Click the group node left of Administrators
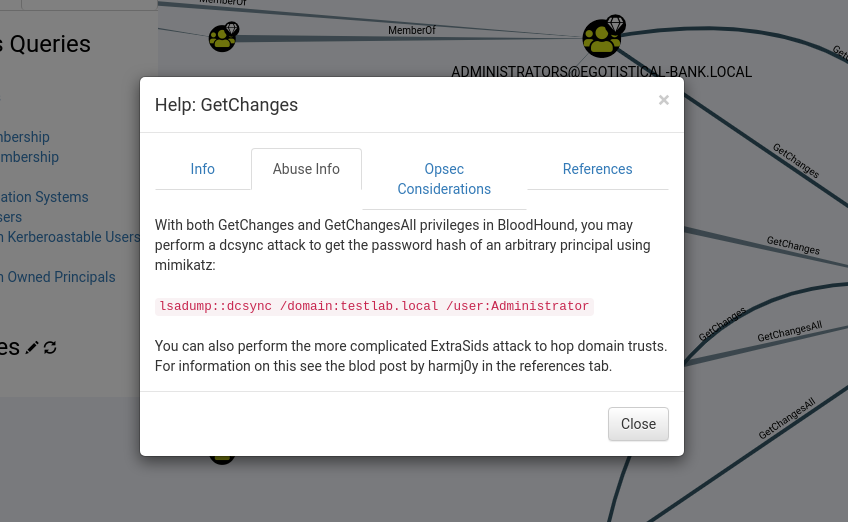 click(221, 38)
